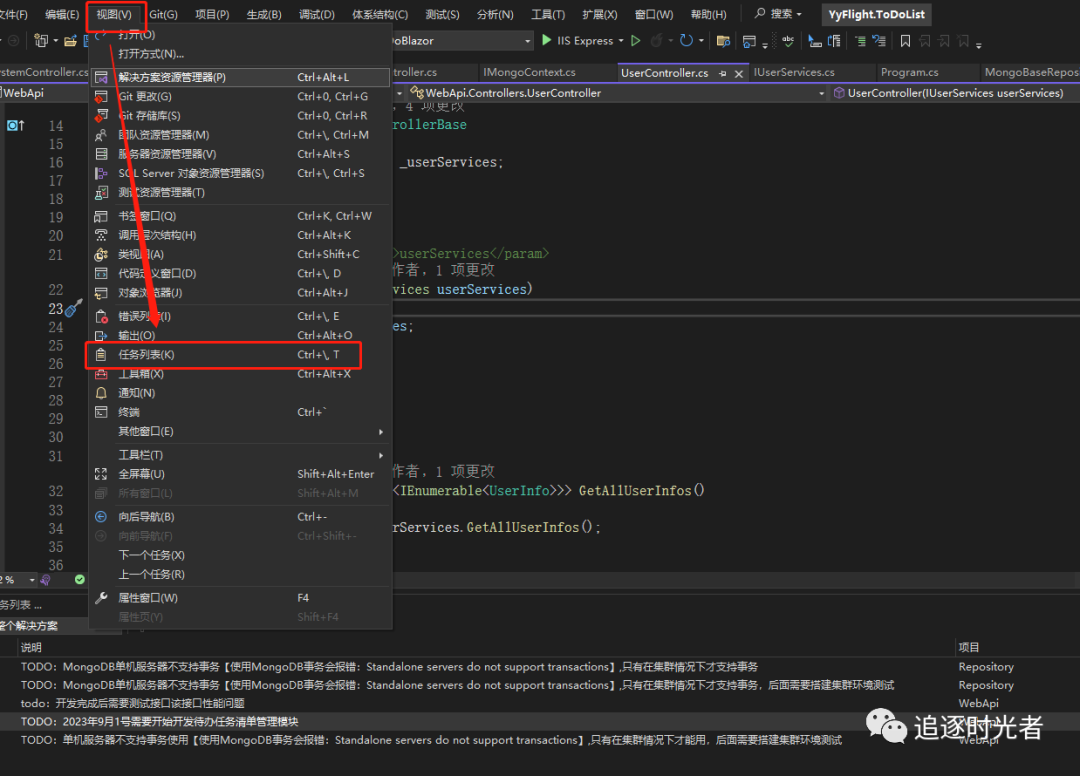Click the outlined Start Without Debugging play icon
The width and height of the screenshot is (1080, 776).
(x=636, y=41)
